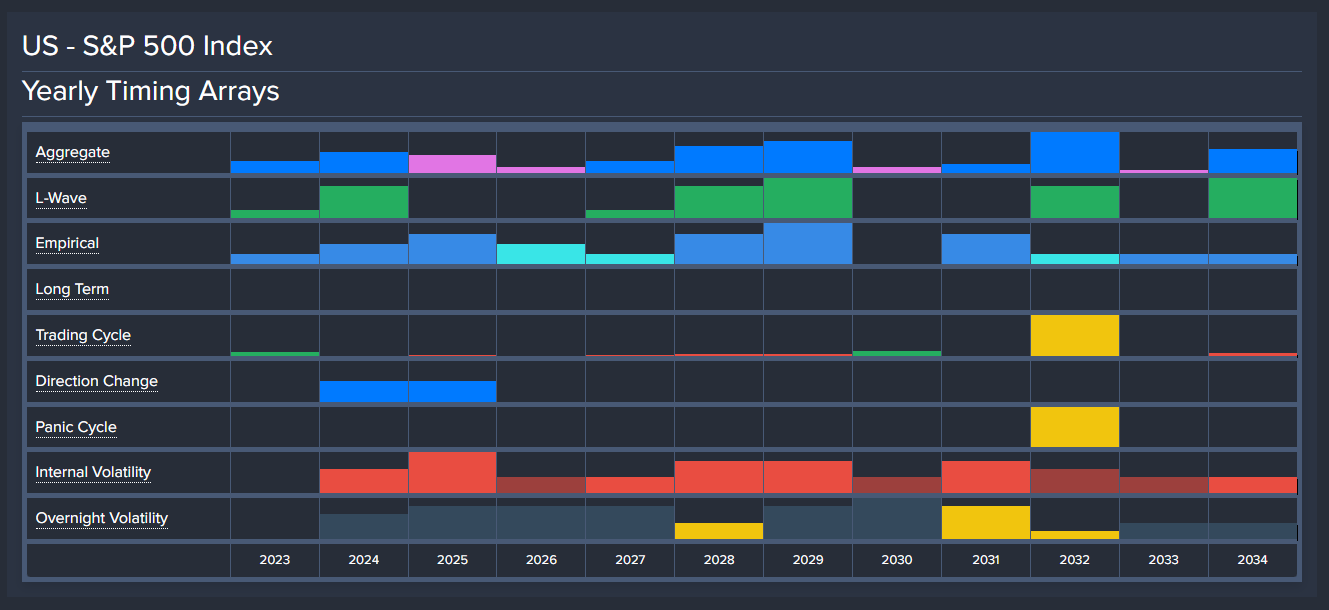
Task: Select the blue Empirical bar for 2031
Action: [x=986, y=249]
